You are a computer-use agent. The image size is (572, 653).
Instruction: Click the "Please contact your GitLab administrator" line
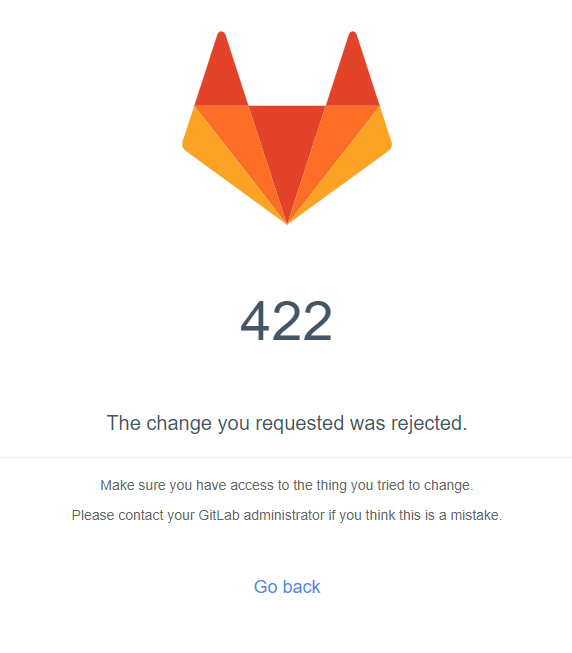point(287,516)
